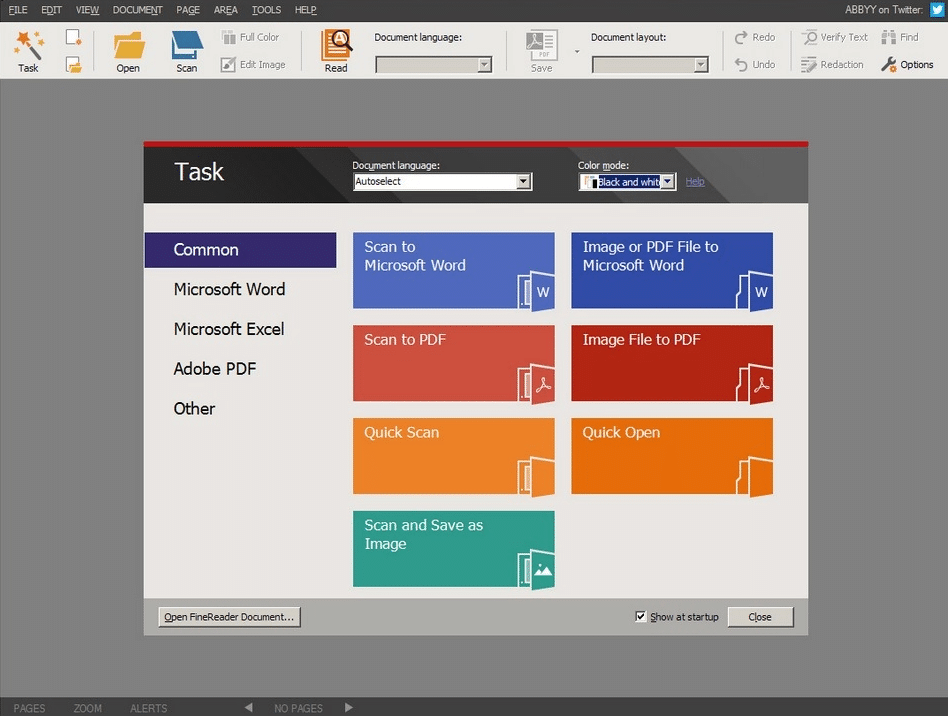Start scanning with the Scan toolbar icon

pyautogui.click(x=187, y=45)
